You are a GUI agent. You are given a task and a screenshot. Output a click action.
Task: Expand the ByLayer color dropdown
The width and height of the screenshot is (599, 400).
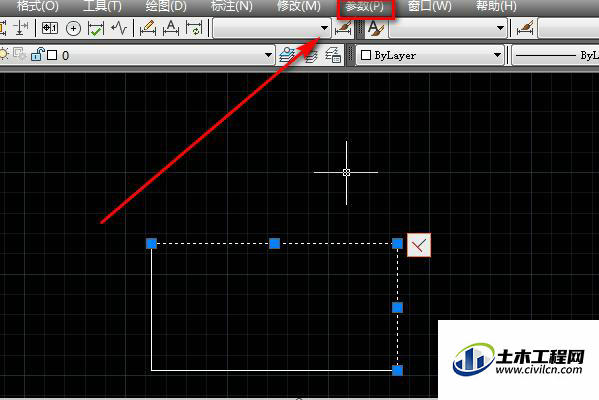click(497, 55)
